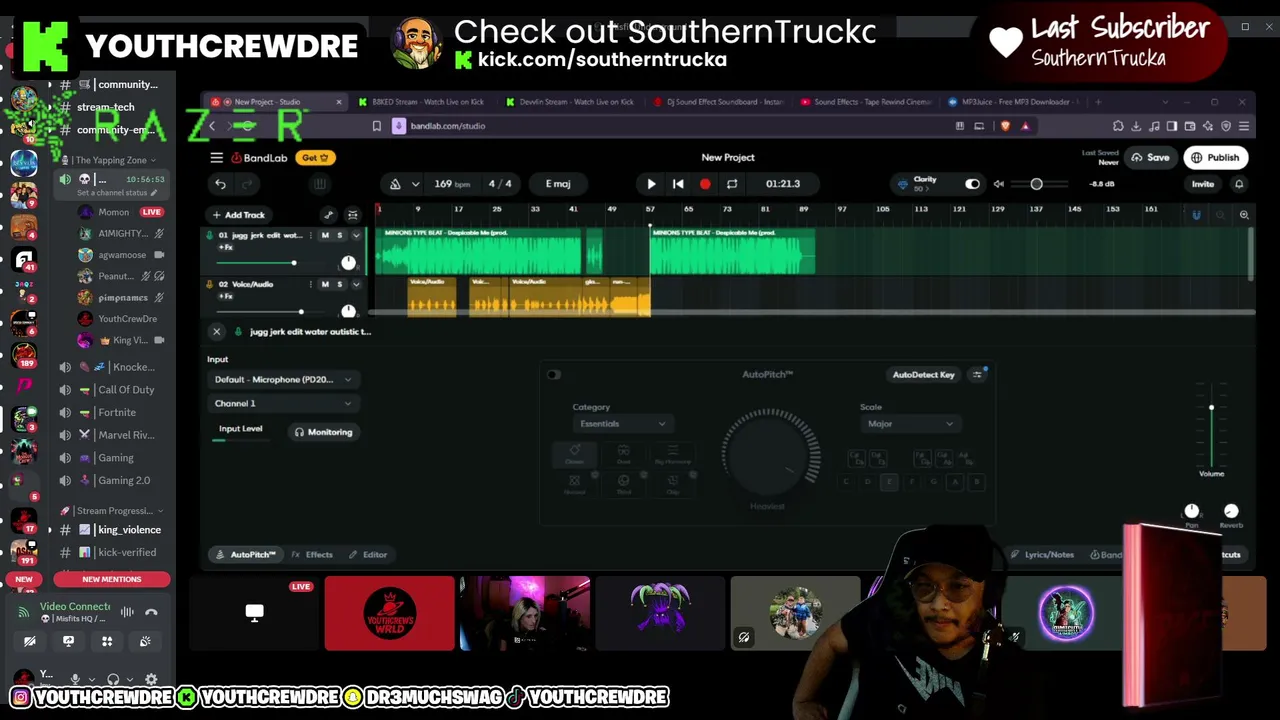Click the 169 bpm tempo field

click(452, 184)
